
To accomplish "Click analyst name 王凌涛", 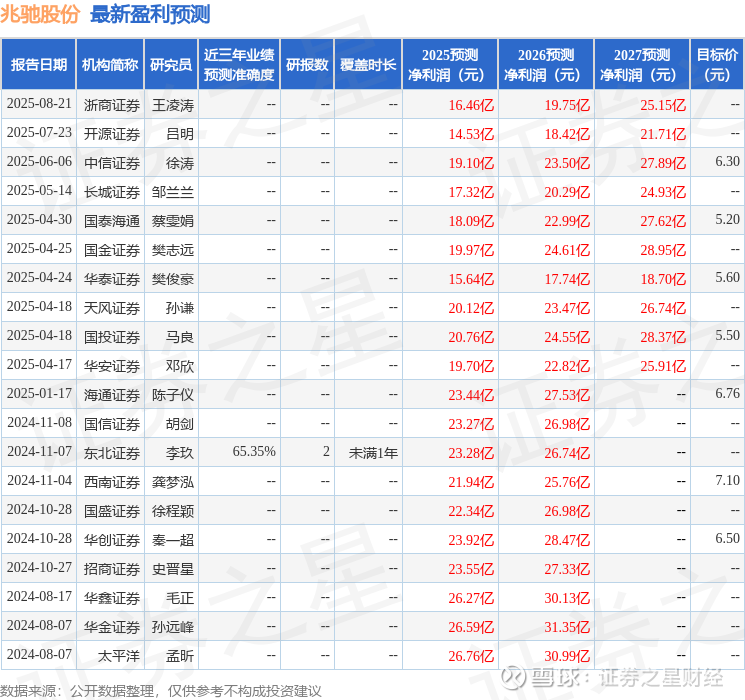I will click(173, 105).
